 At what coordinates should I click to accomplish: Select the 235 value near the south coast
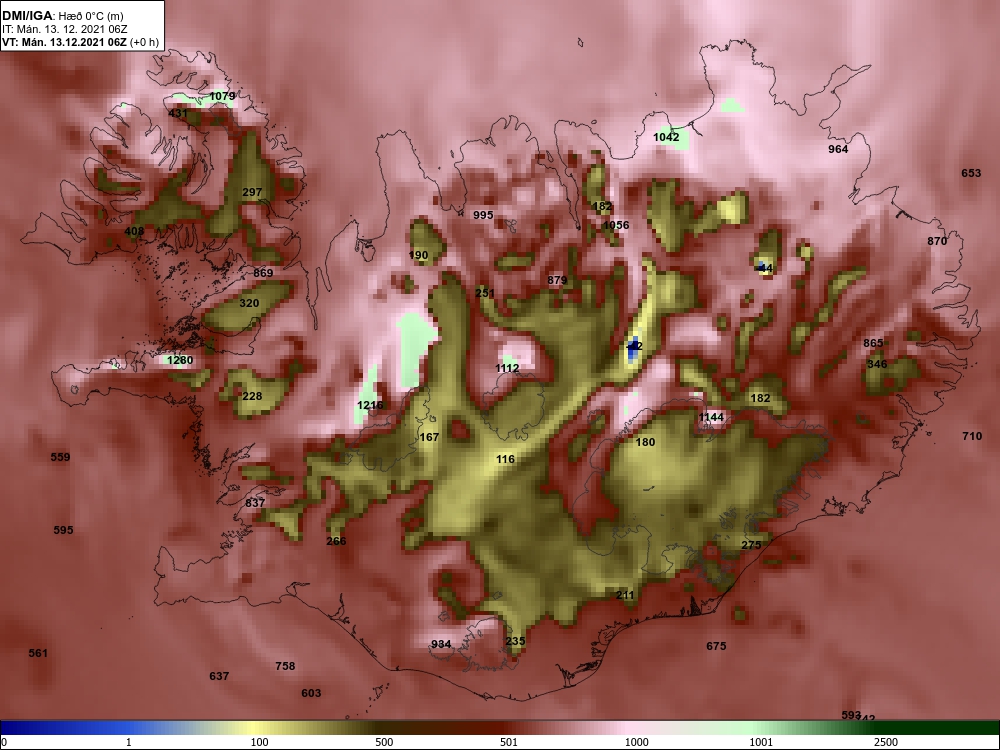pyautogui.click(x=515, y=641)
